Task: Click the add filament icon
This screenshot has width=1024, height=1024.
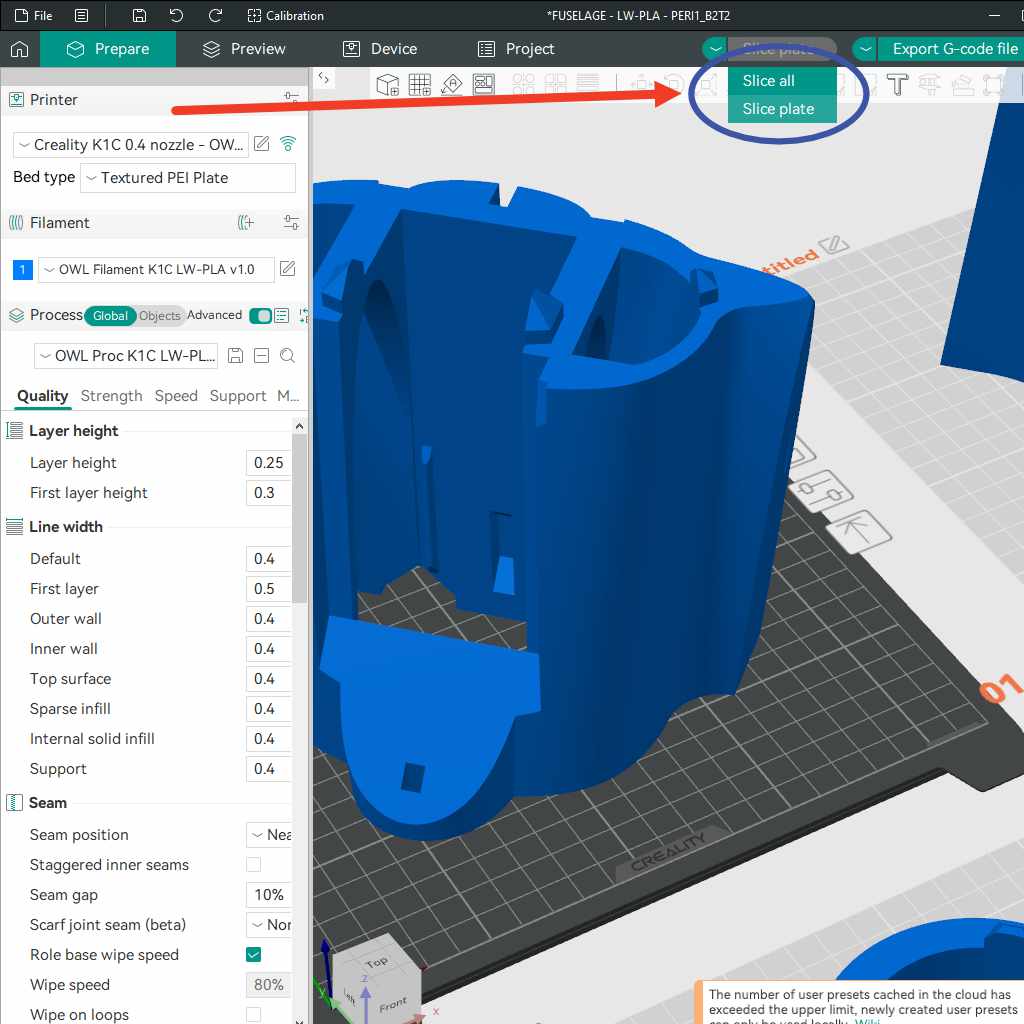Action: tap(246, 223)
